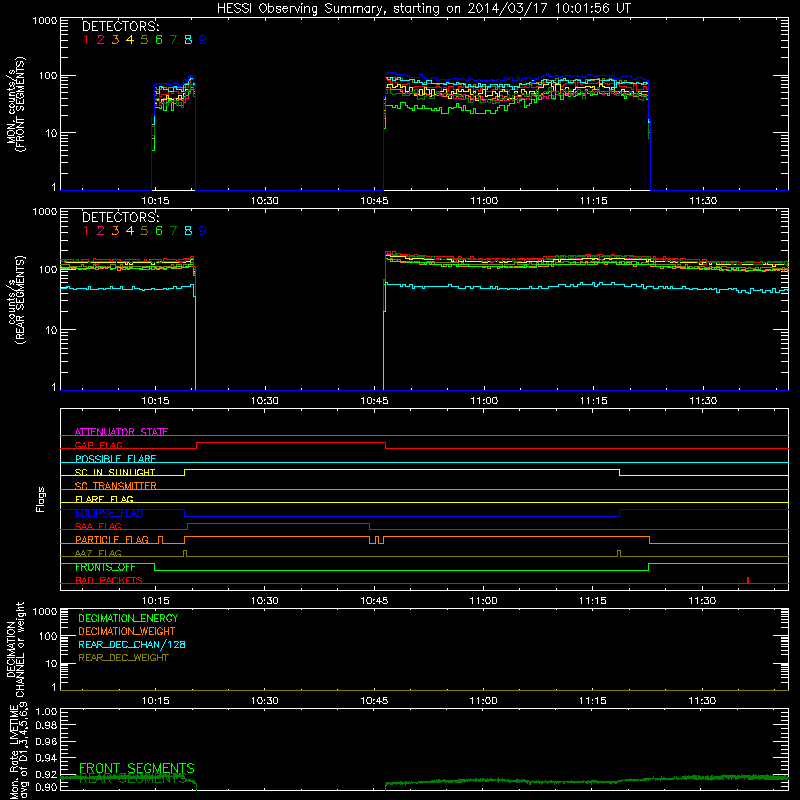This screenshot has height=800, width=800.
Task: Select red detector 1 in rear segments legend
Action: pyautogui.click(x=86, y=231)
